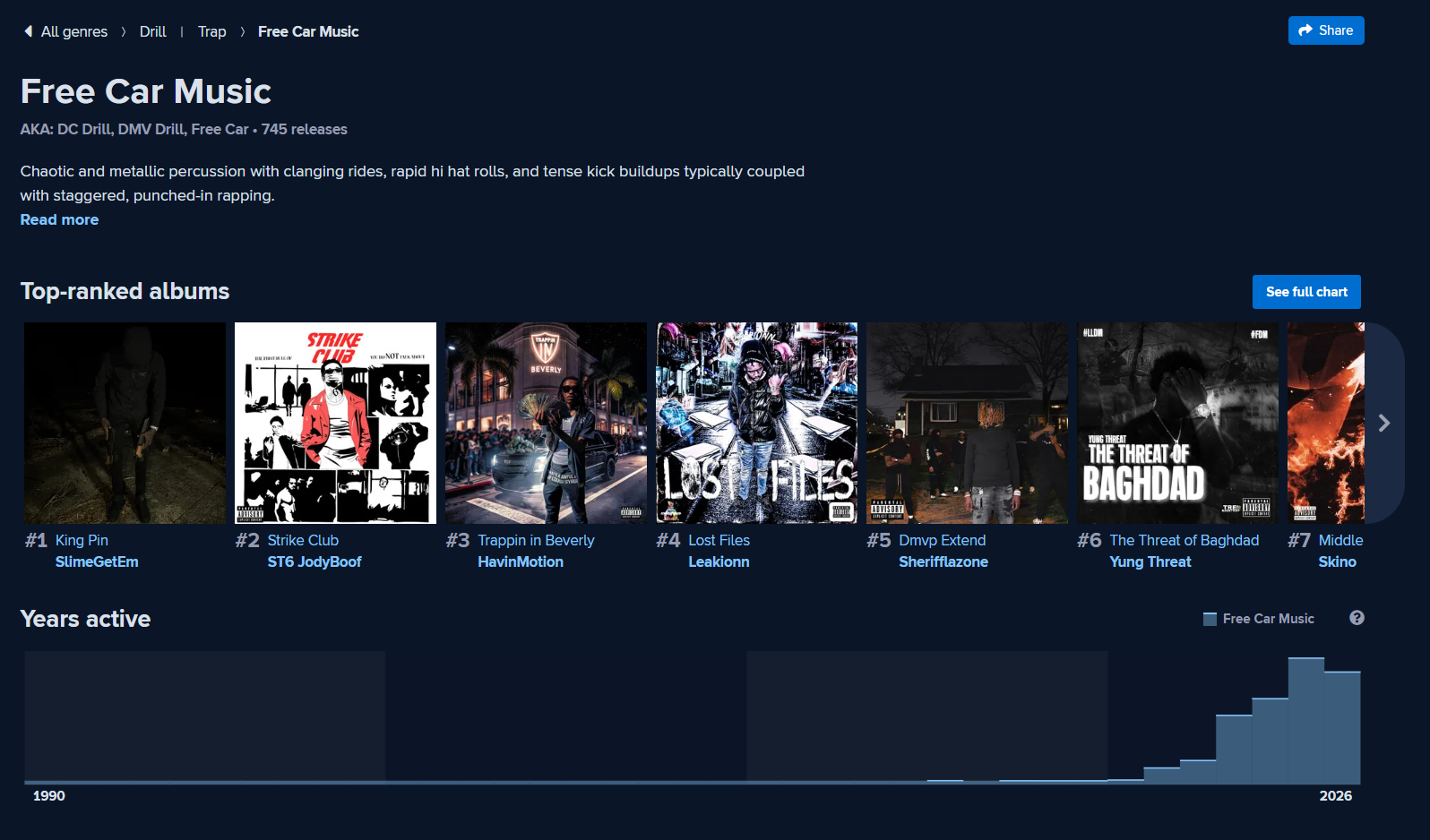Image resolution: width=1430 pixels, height=840 pixels.
Task: Open Dmvp Extend album cover
Action: click(967, 423)
